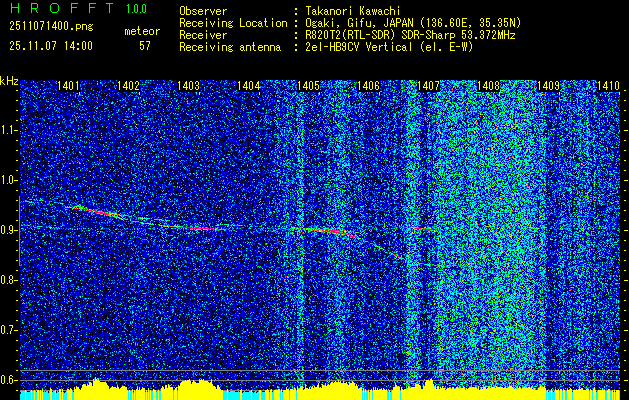This screenshot has height=400, width=629.
Task: Click the 1405 time marker
Action: point(308,85)
